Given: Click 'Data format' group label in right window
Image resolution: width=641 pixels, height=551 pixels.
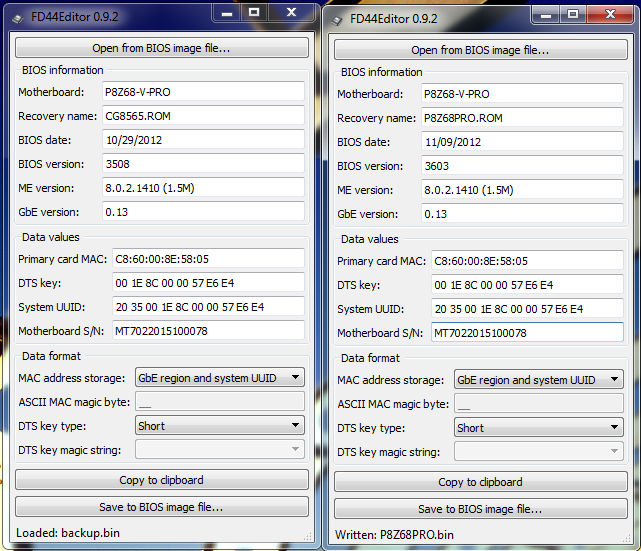Looking at the screenshot, I should [x=370, y=358].
